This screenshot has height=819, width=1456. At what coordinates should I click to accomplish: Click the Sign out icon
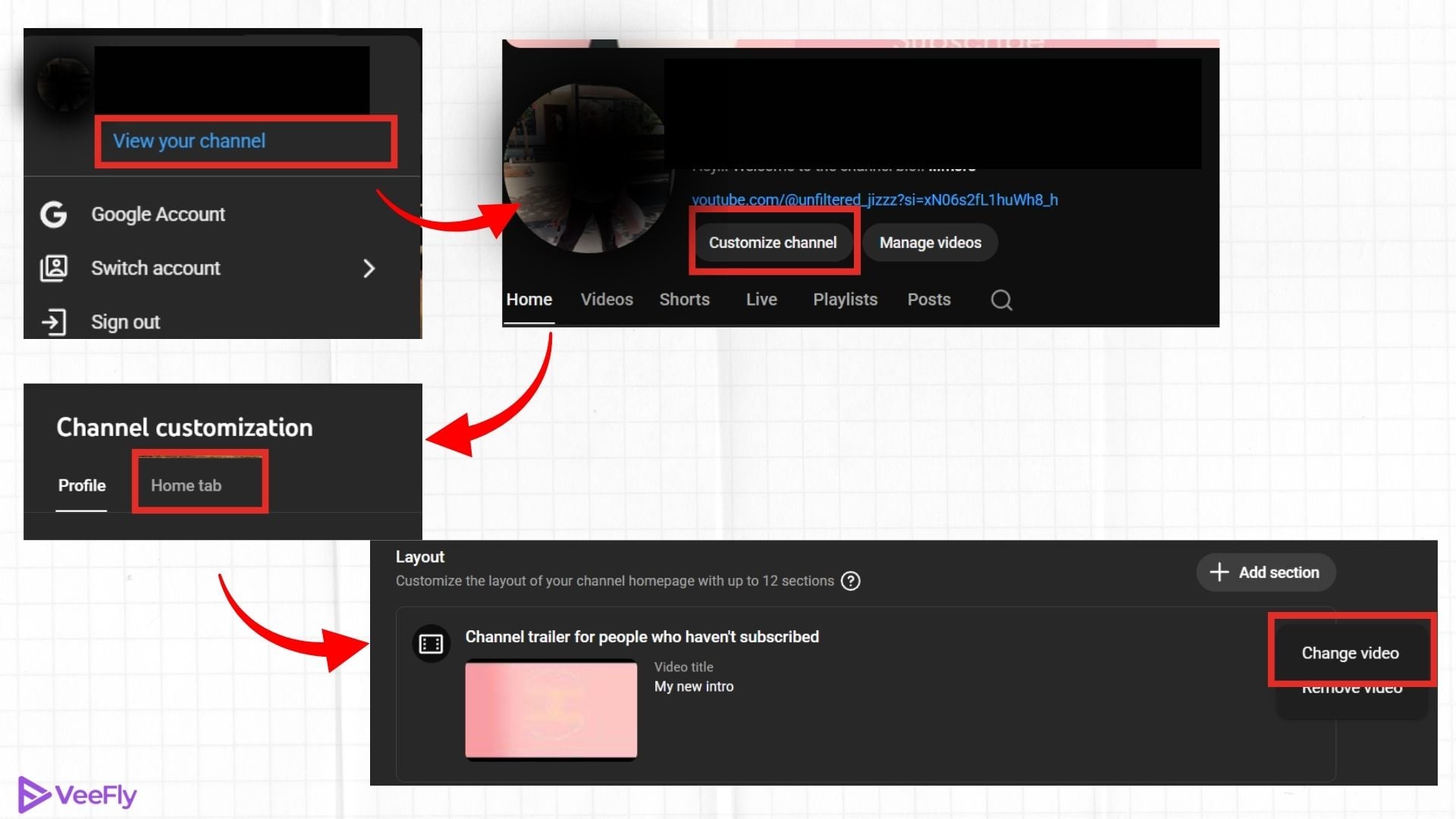pyautogui.click(x=53, y=322)
